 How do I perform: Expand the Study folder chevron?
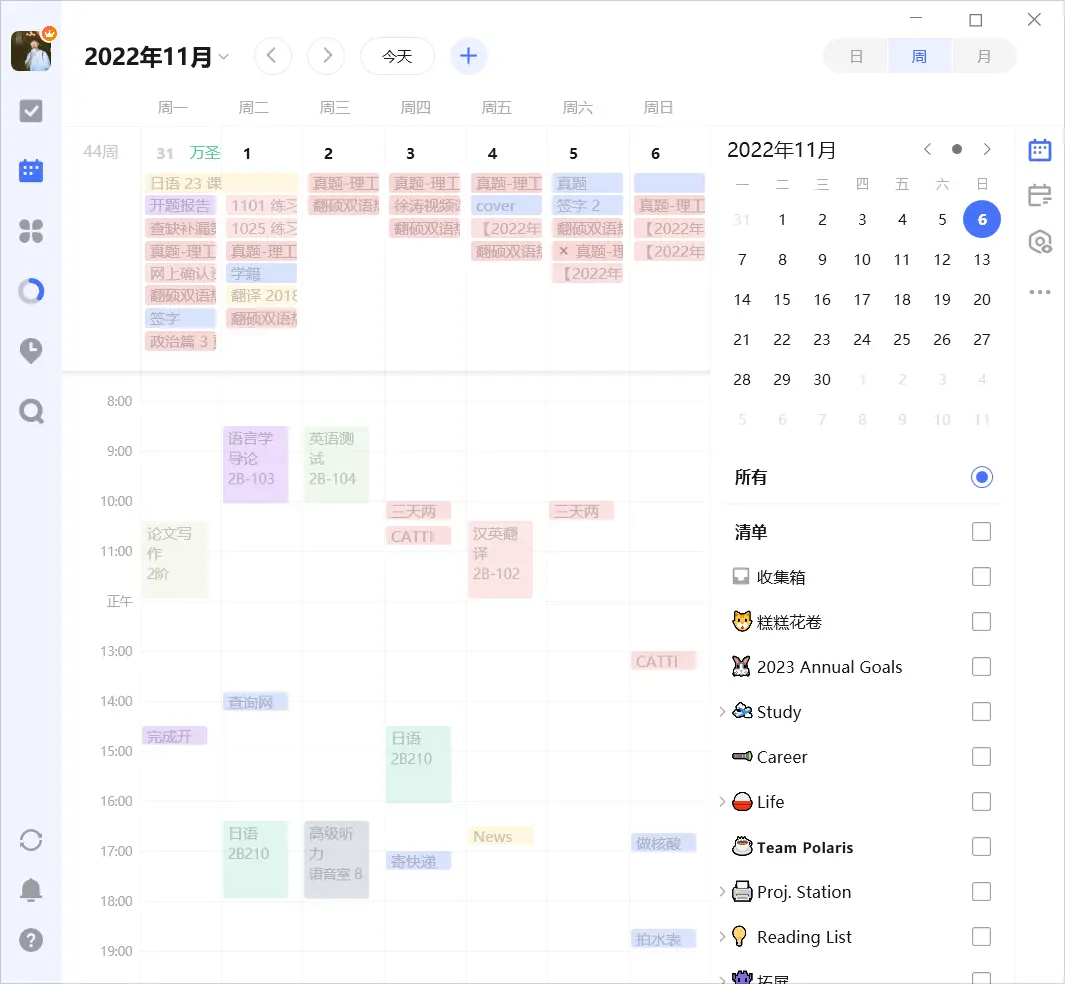(722, 712)
